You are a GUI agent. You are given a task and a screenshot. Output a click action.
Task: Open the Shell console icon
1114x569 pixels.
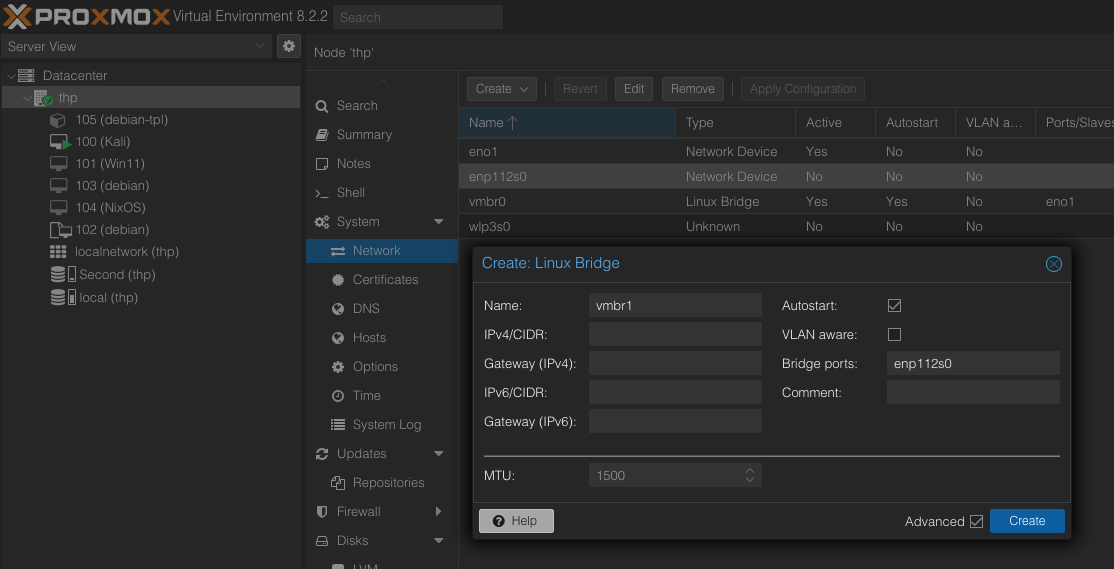pos(322,193)
